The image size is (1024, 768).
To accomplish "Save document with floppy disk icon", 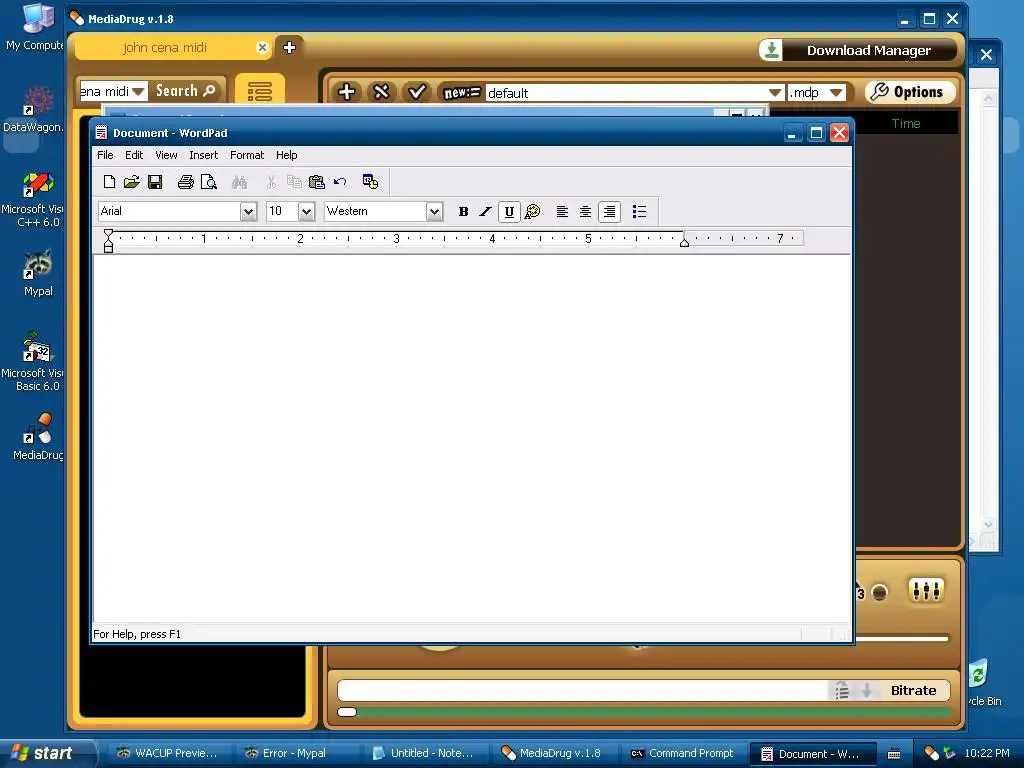I will (x=155, y=182).
